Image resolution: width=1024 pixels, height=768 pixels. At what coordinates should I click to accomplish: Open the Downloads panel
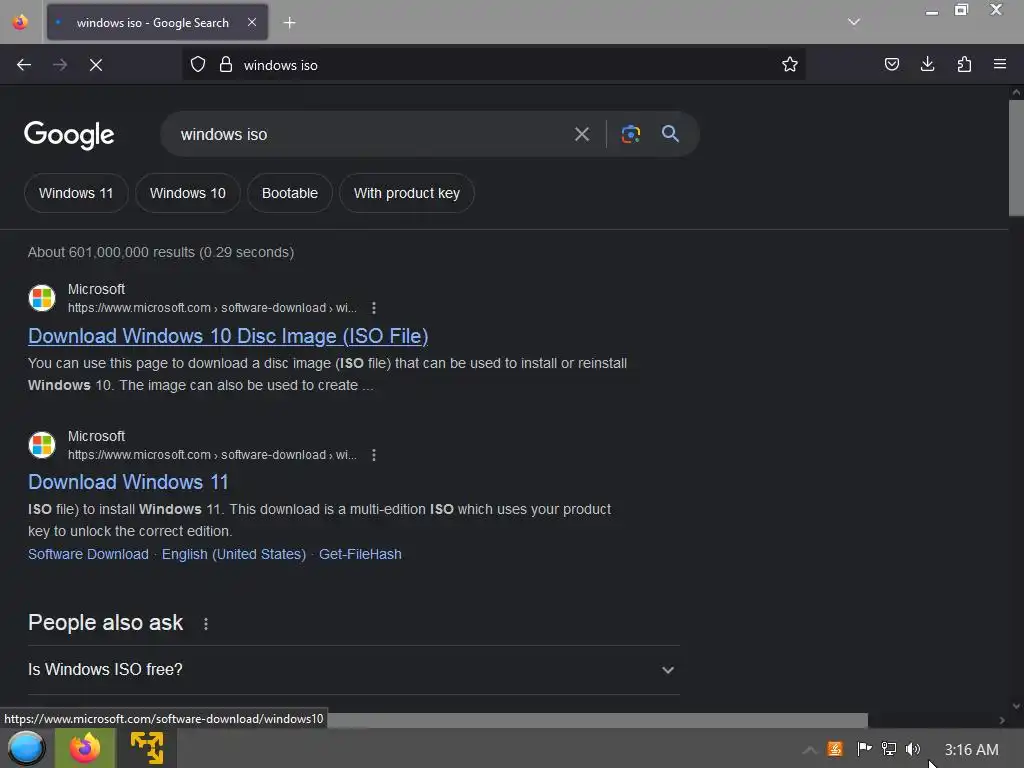927,64
